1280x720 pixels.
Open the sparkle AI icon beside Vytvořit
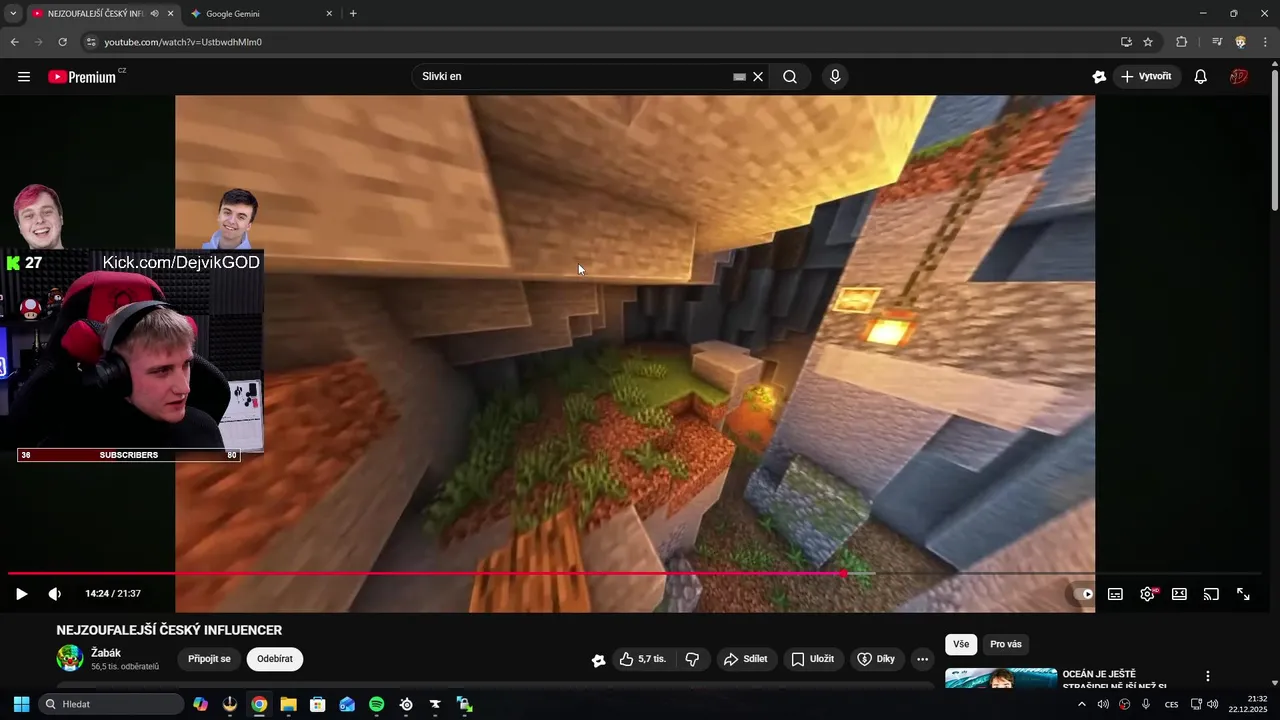pyautogui.click(x=1099, y=77)
